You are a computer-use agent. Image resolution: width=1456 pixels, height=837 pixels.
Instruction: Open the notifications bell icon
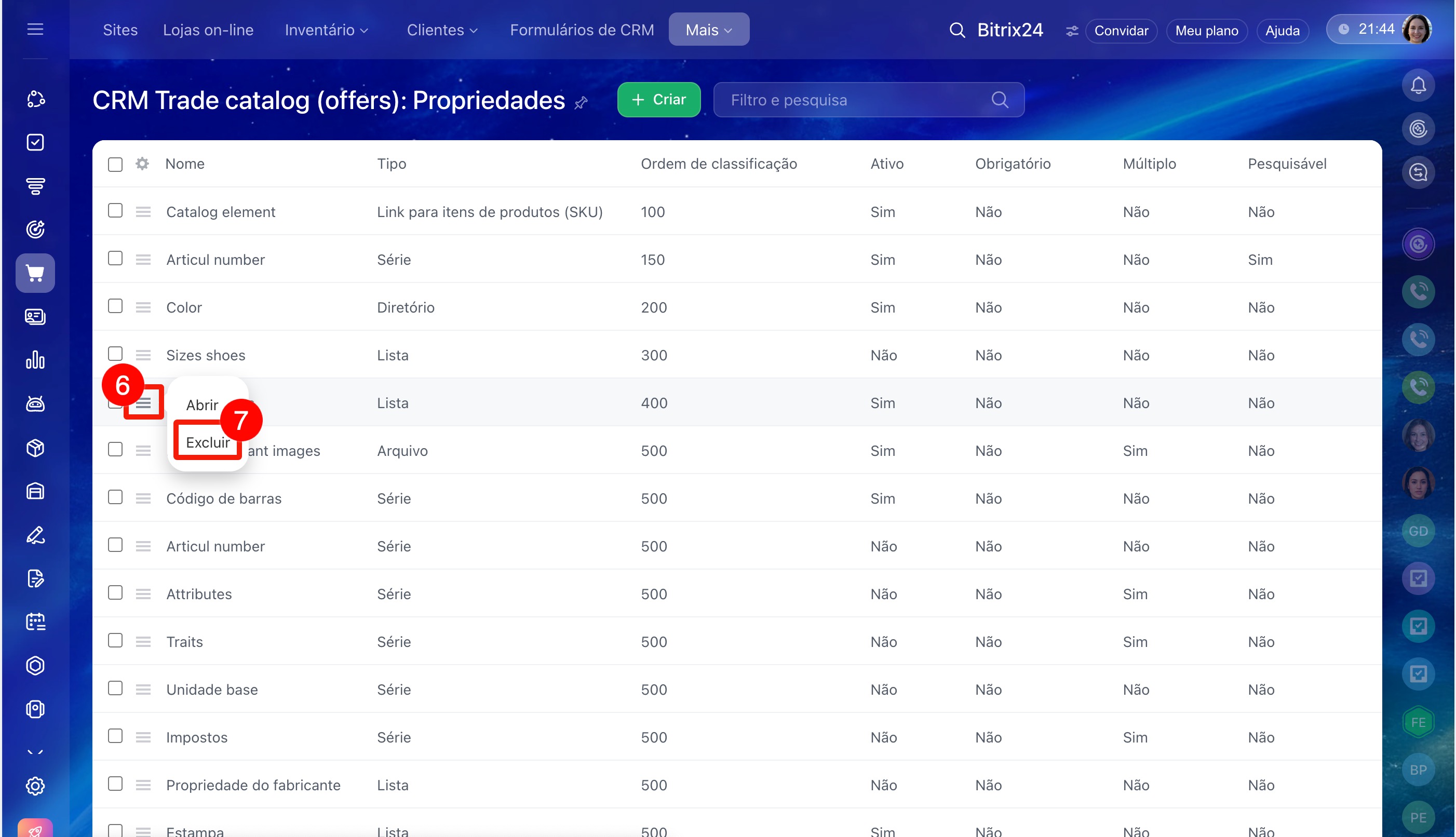tap(1418, 86)
